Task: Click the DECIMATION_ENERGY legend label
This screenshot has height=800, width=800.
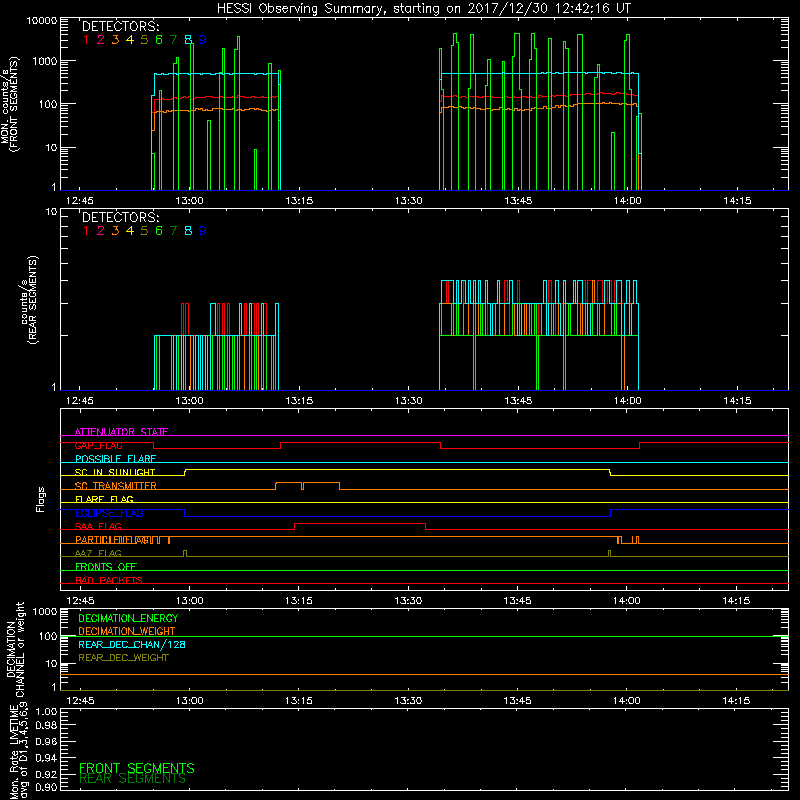Action: pos(128,618)
